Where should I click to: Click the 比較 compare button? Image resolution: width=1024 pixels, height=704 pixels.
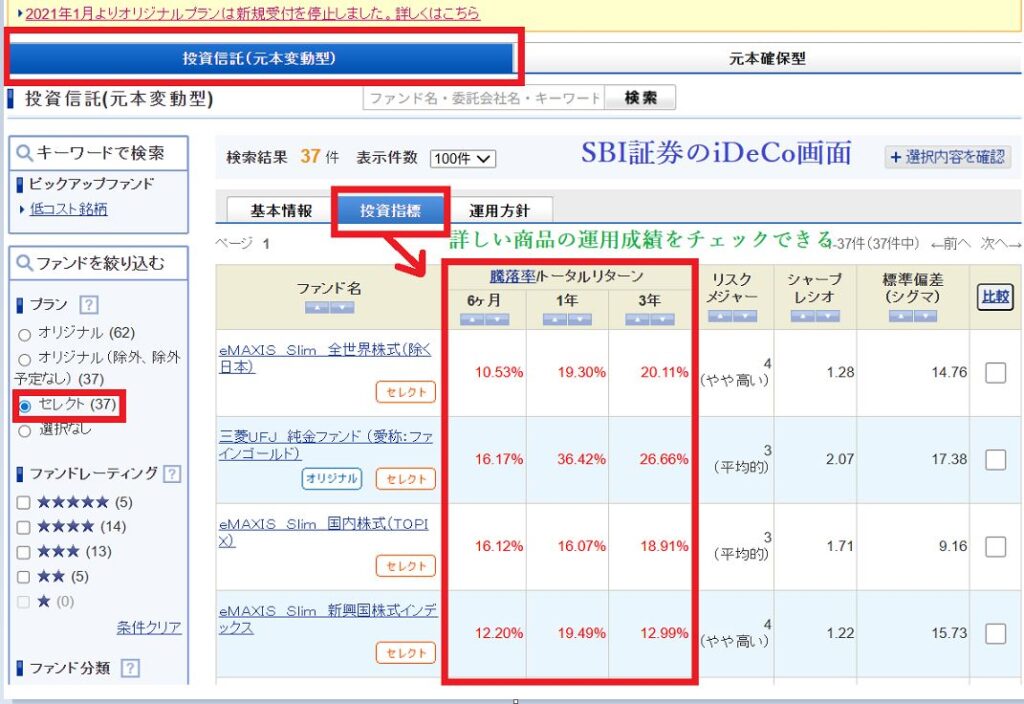click(995, 296)
